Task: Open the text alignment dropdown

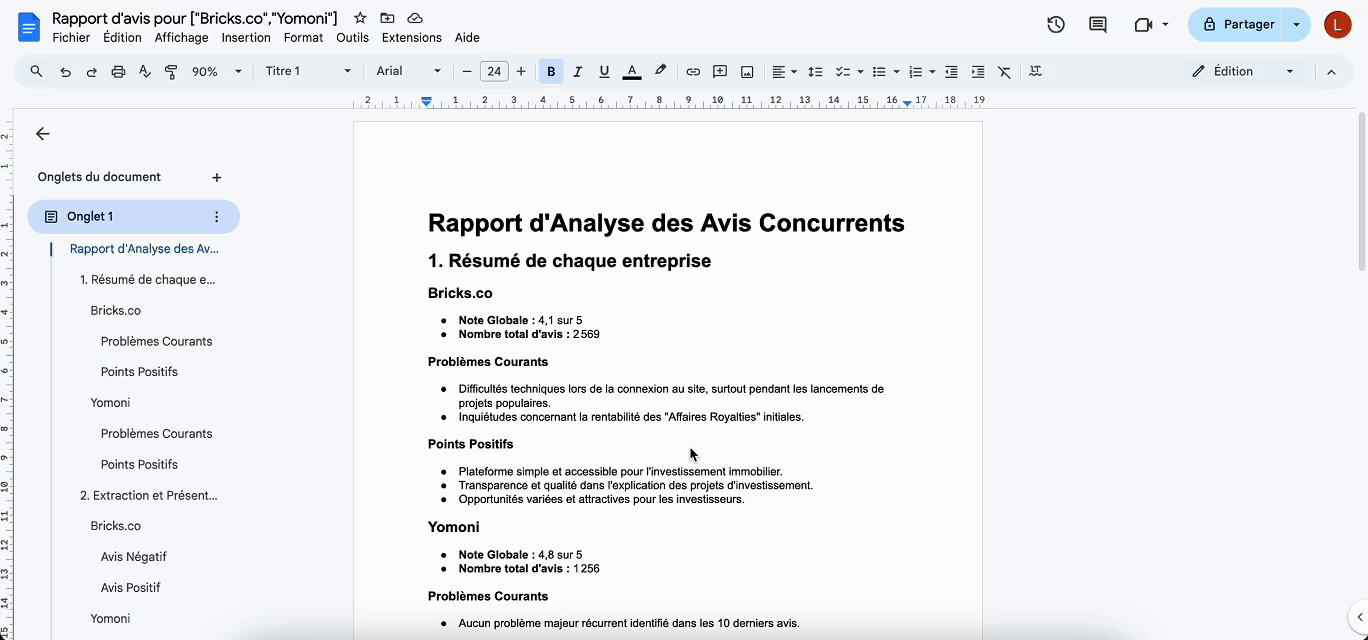Action: pos(784,71)
